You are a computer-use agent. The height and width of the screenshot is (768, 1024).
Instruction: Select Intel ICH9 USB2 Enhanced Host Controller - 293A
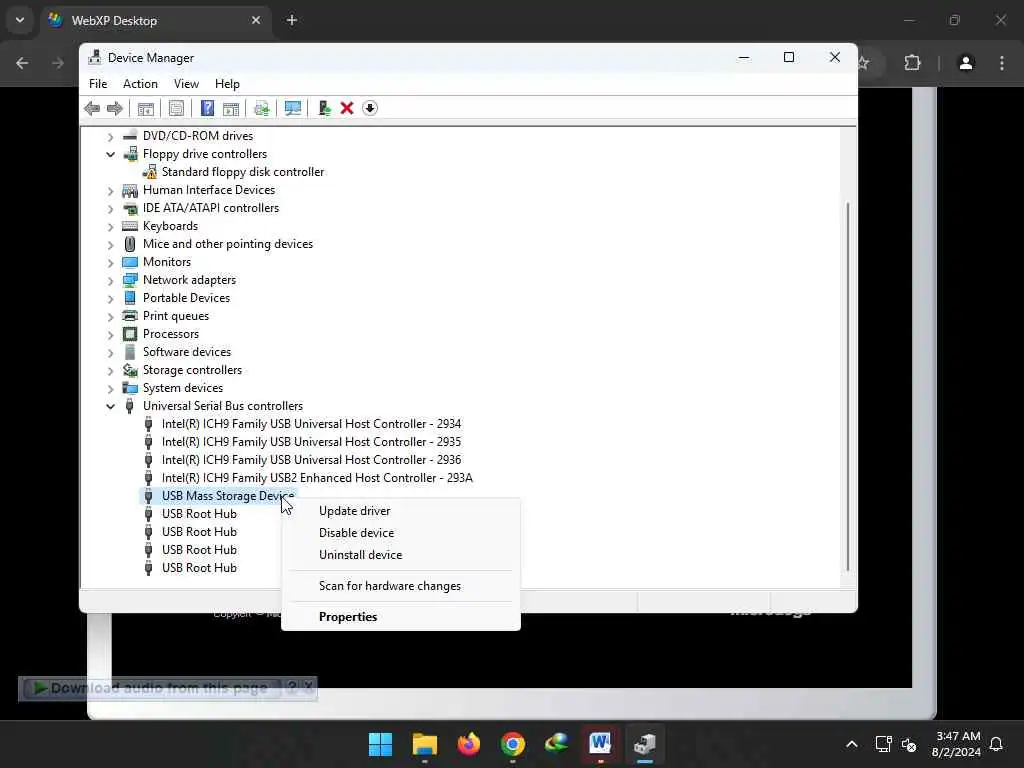tap(317, 478)
